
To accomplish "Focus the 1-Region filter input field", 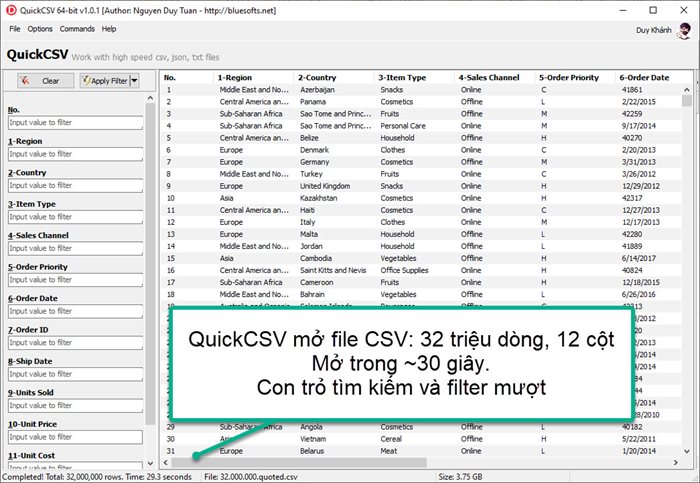I will pos(75,154).
